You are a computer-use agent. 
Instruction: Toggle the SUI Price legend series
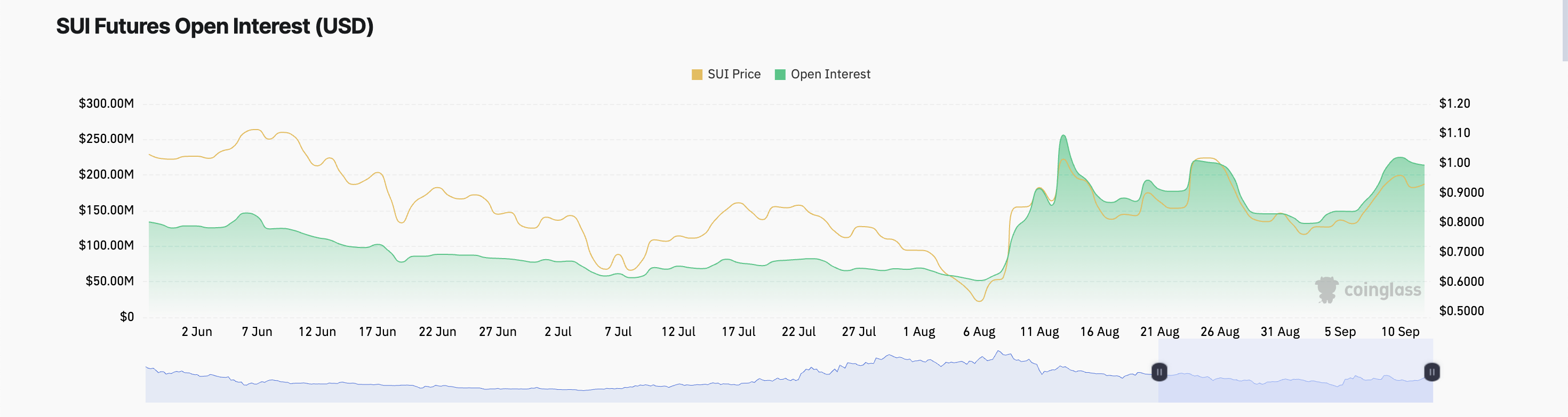coord(733,74)
